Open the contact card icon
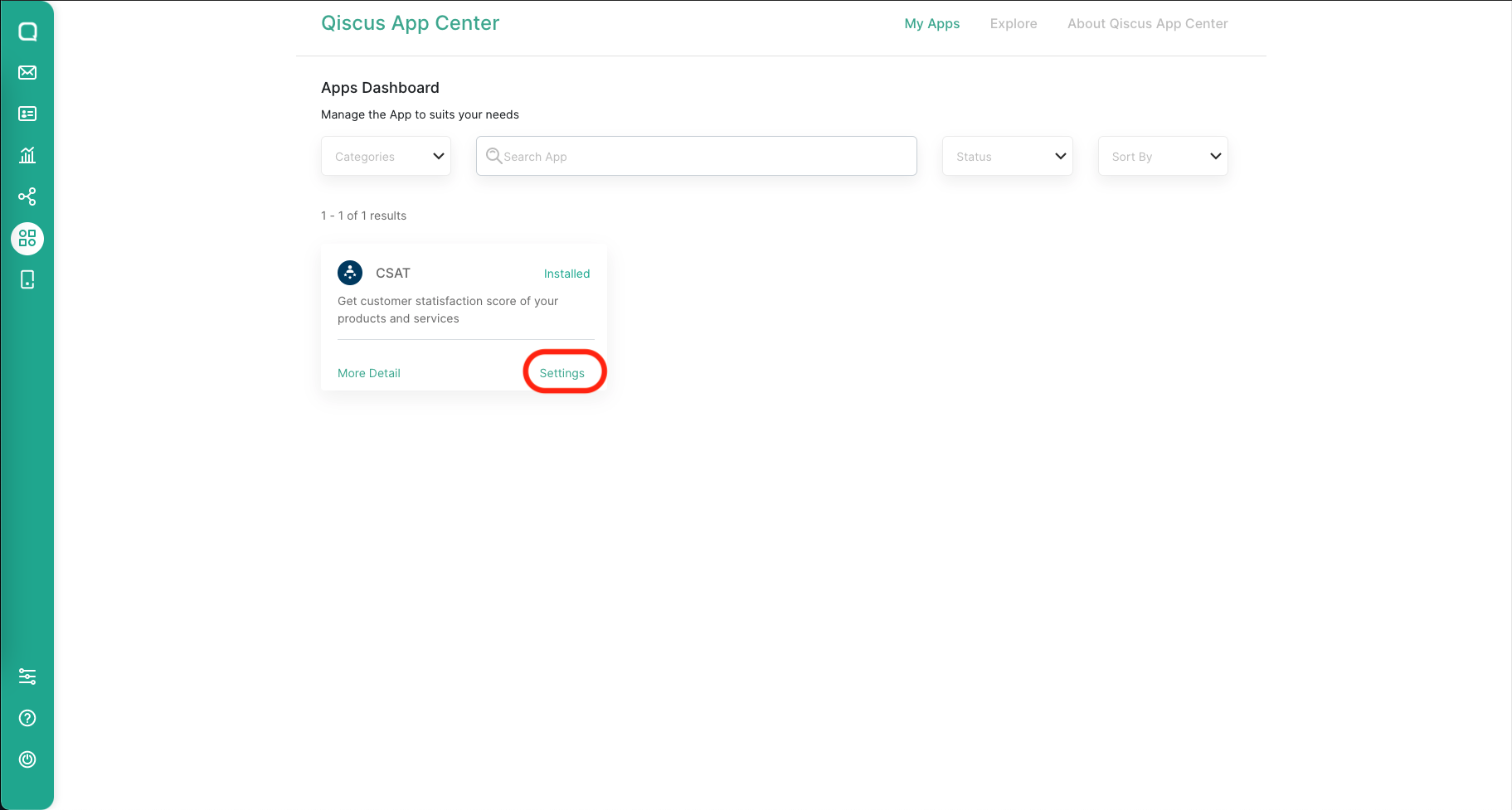1512x810 pixels. tap(27, 114)
